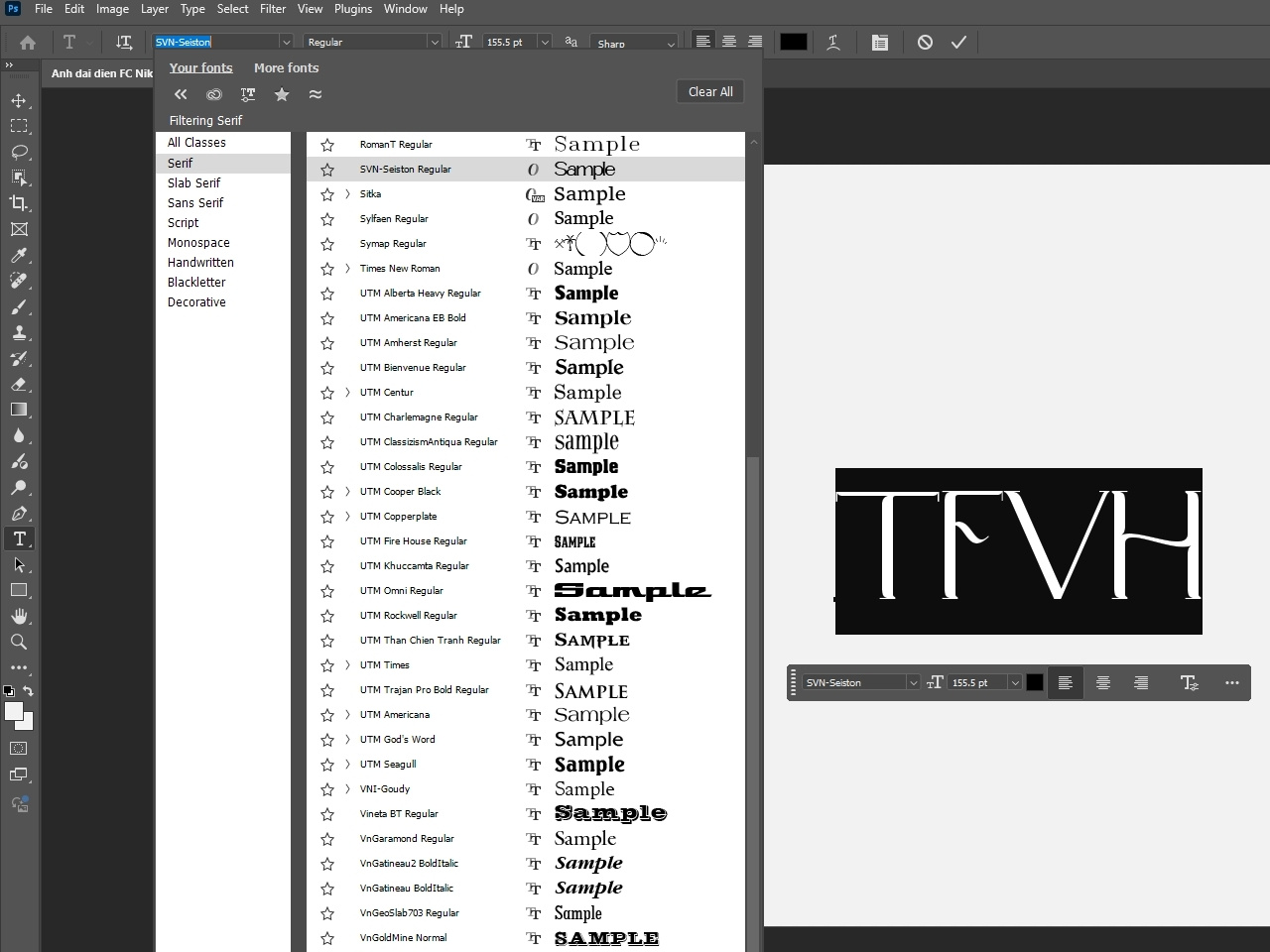Viewport: 1270px width, 952px height.
Task: Select the Gradient tool
Action: [19, 410]
